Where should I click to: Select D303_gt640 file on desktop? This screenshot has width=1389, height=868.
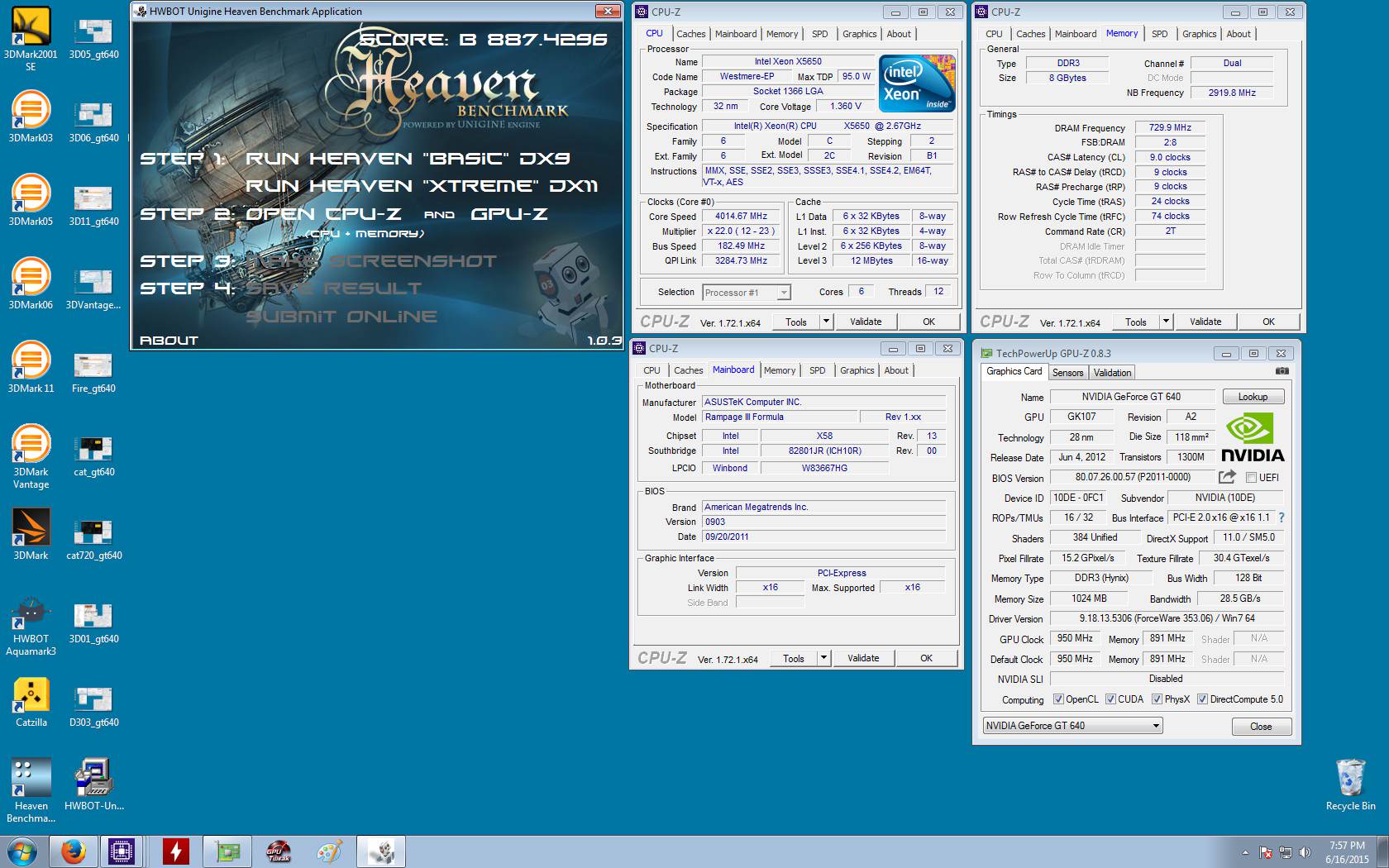tap(93, 705)
